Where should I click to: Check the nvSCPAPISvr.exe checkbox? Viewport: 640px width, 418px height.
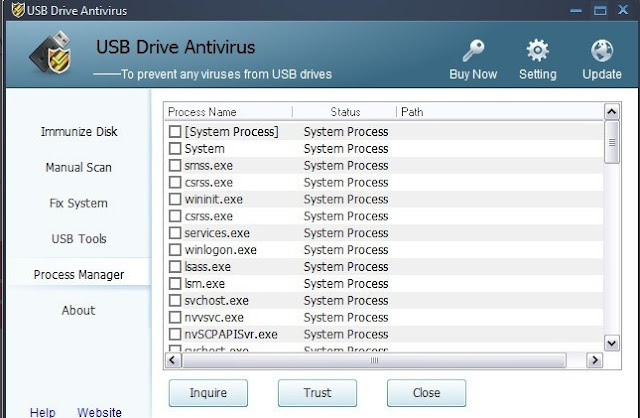point(175,334)
